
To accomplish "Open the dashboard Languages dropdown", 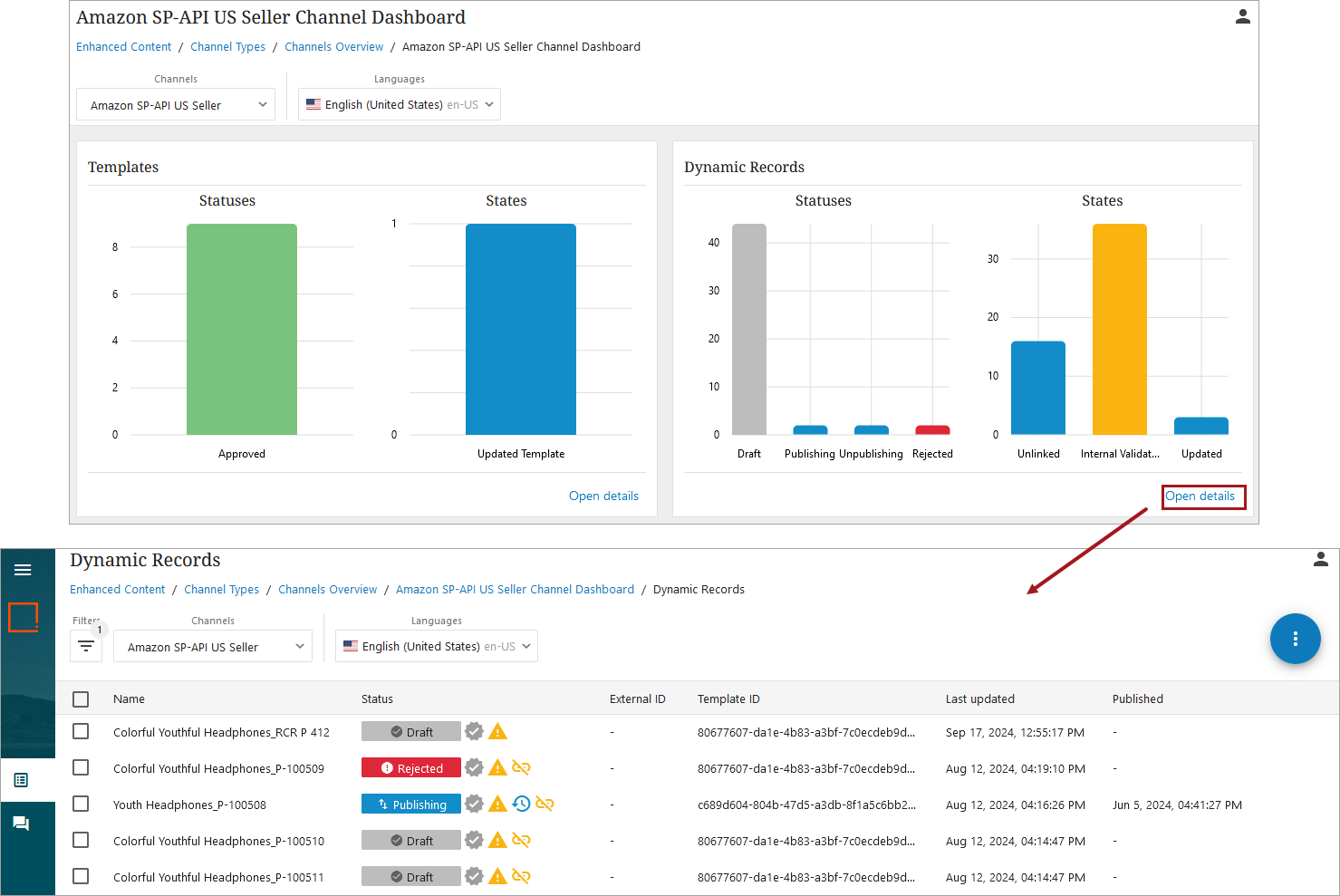I will 400,105.
